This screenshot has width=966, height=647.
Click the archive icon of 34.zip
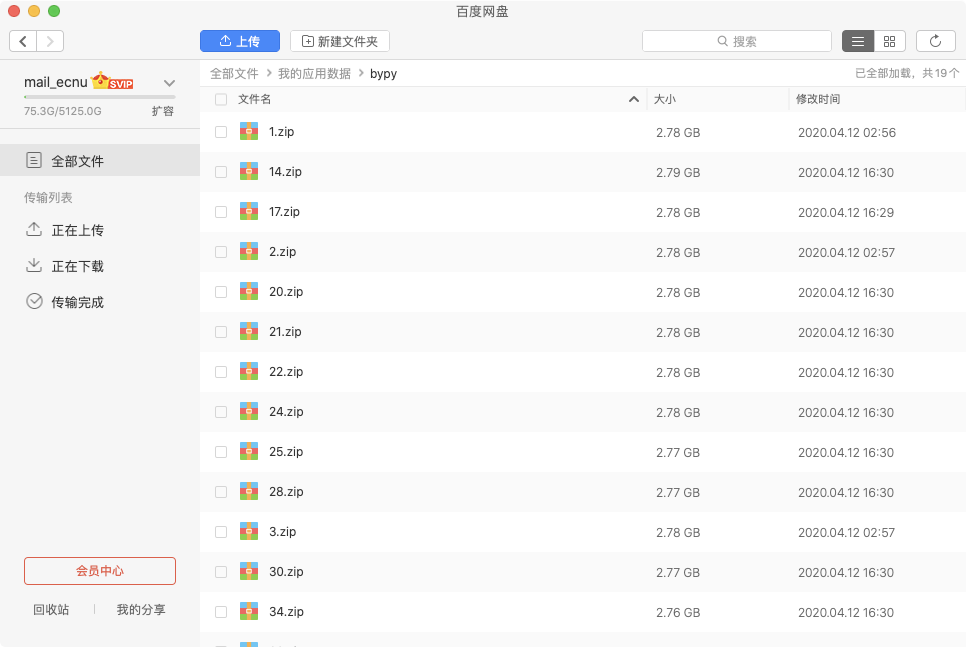249,611
